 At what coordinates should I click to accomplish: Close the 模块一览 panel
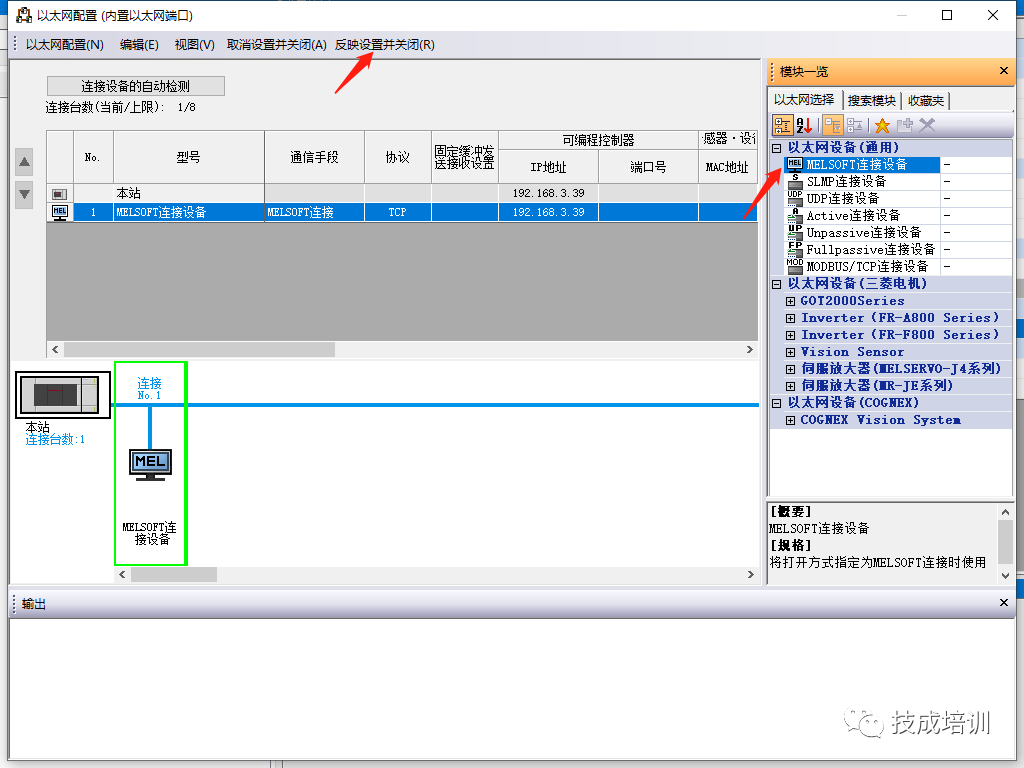click(1004, 71)
